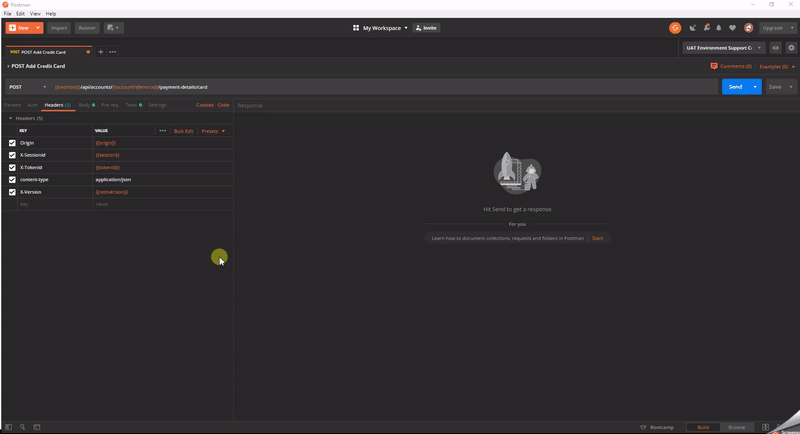Toggle the content-type header checkbox
This screenshot has height=434, width=800.
(12, 179)
